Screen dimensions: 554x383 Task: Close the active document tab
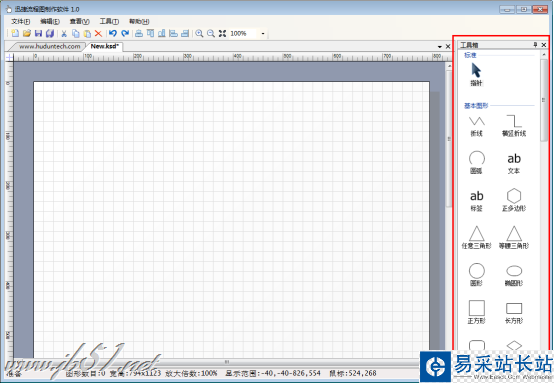(448, 46)
